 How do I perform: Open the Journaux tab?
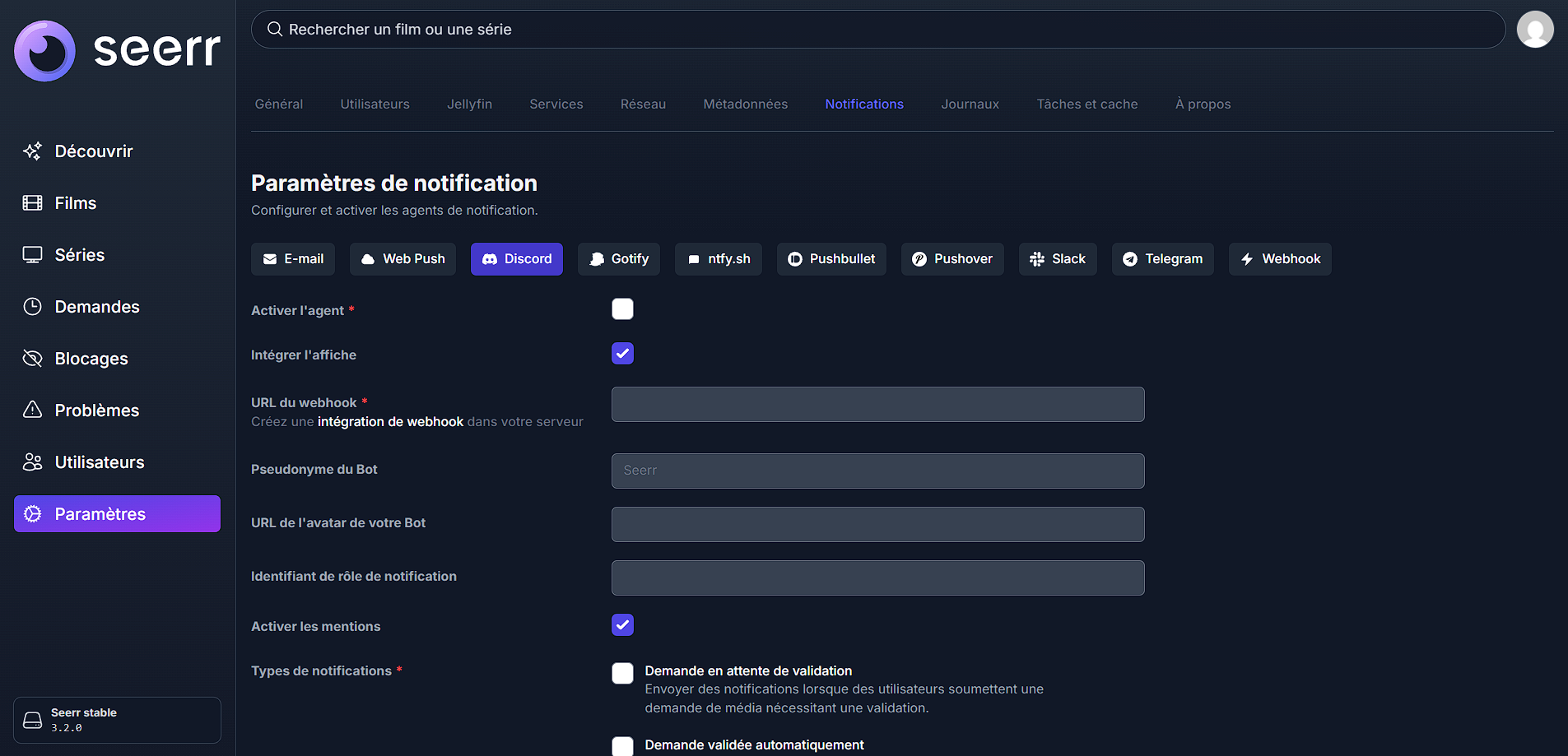point(970,104)
